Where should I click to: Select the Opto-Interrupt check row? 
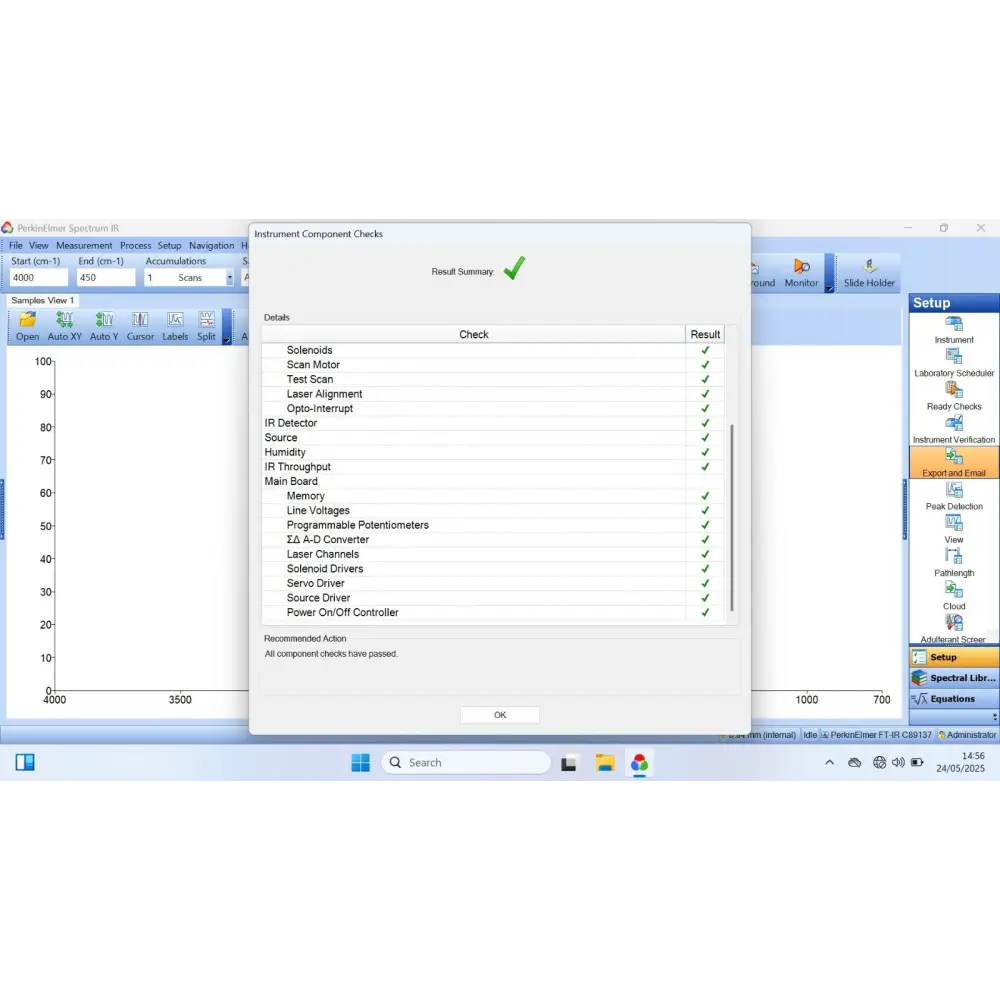493,408
